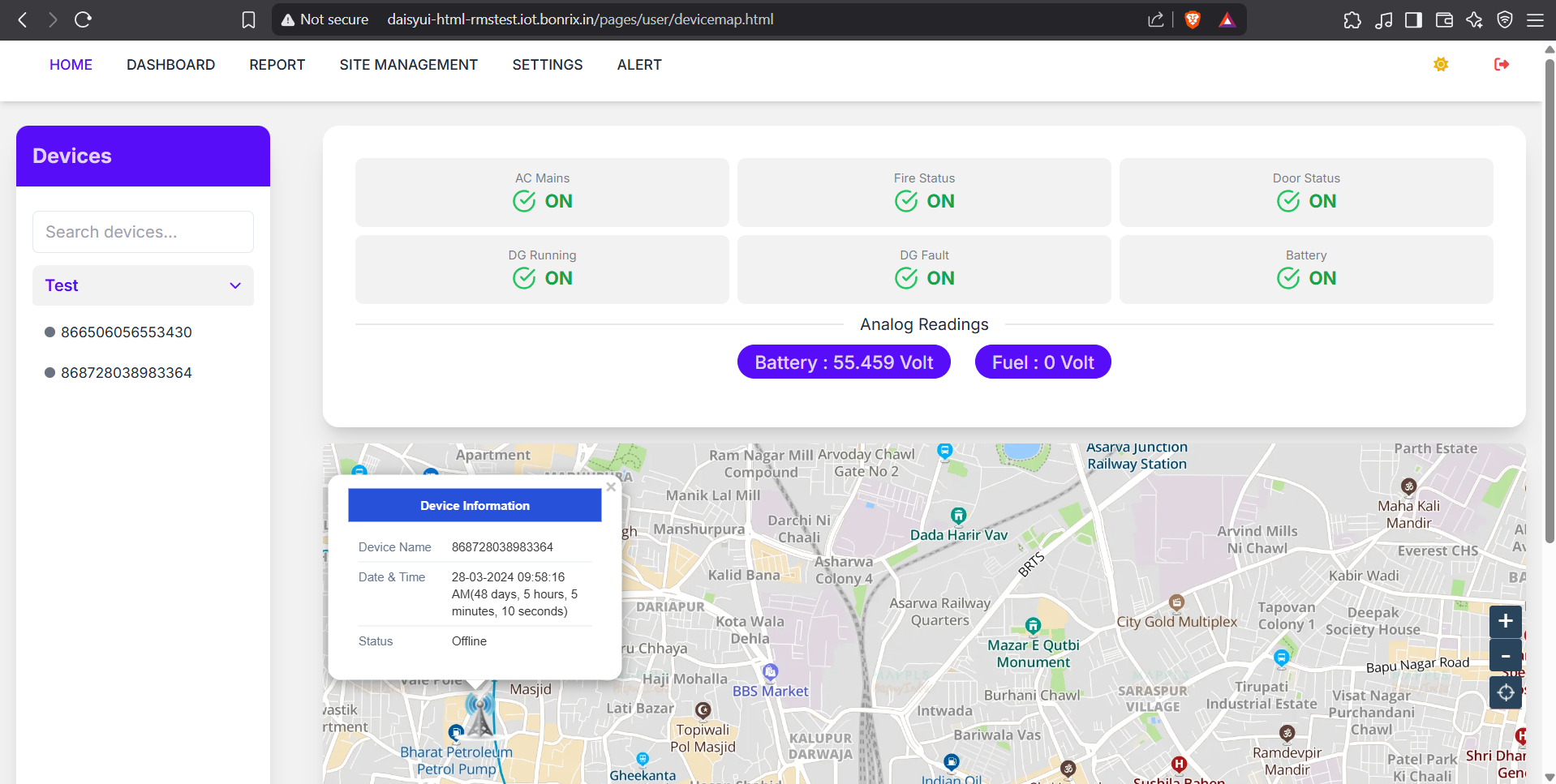1556x784 pixels.
Task: Click the Fuel 0 Volt badge
Action: [1042, 362]
